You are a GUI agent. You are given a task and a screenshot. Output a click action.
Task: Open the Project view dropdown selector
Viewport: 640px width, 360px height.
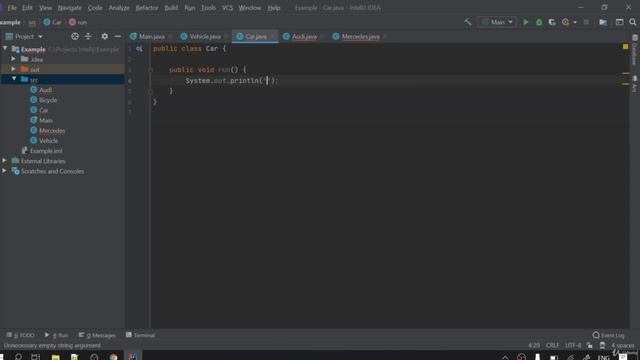[24, 36]
